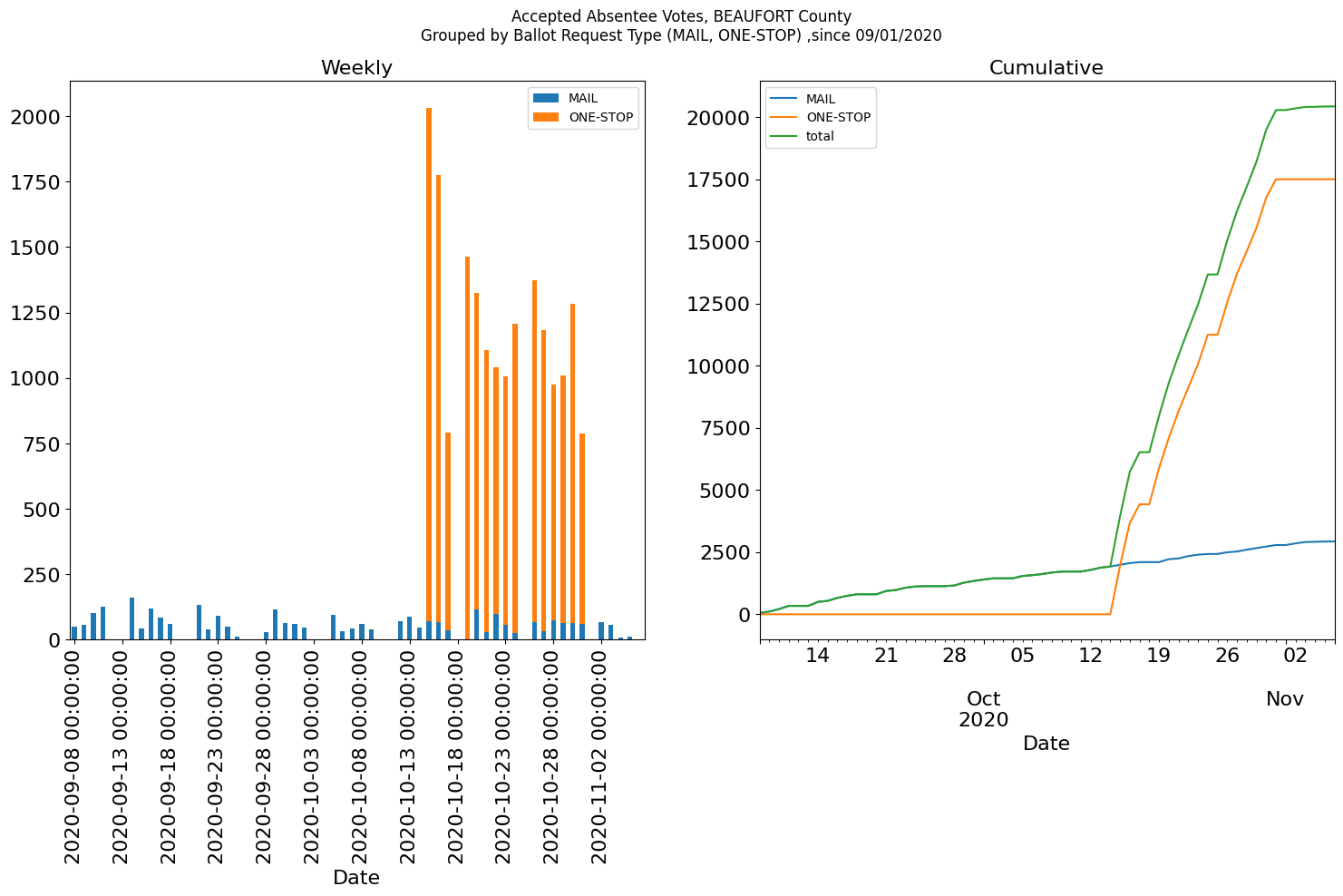This screenshot has height=896, width=1343.
Task: Click the 'total' label in Cumulative legend
Action: pyautogui.click(x=820, y=137)
